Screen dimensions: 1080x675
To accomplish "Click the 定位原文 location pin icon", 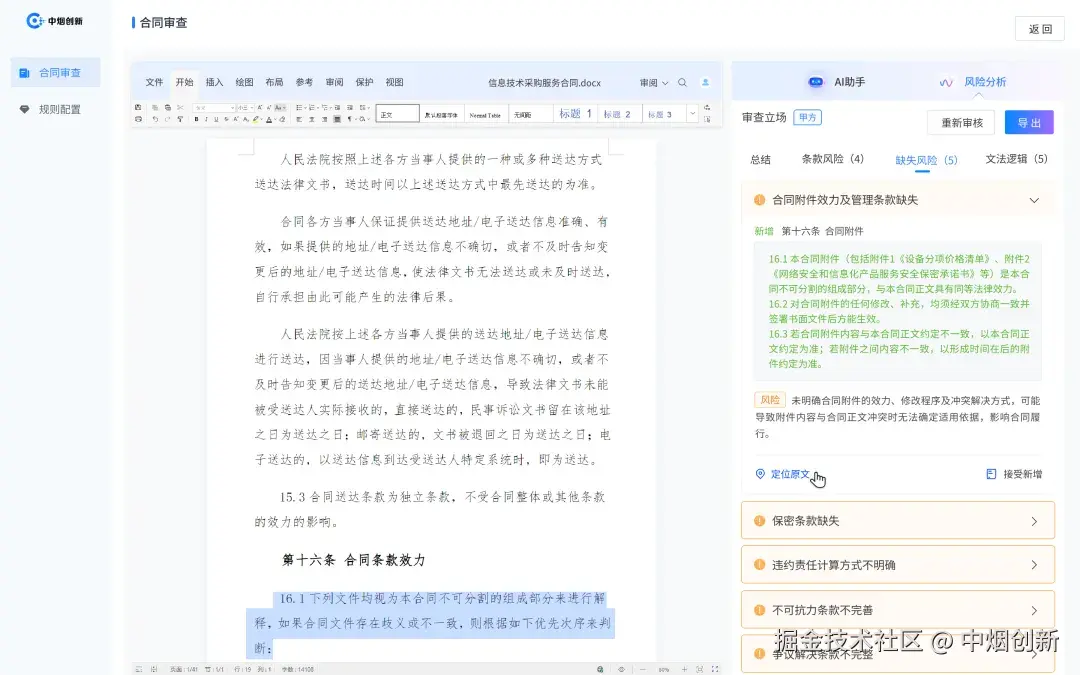I will [762, 476].
